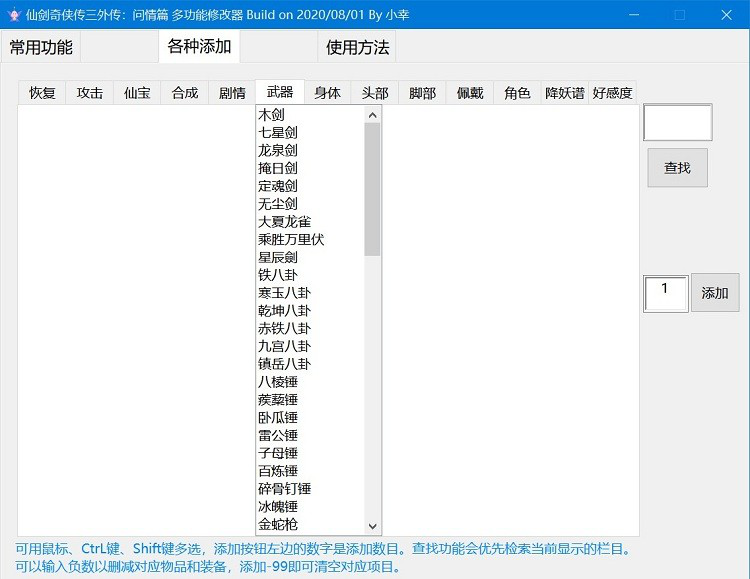Screen dimensions: 750x579
Task: Select 大夏龙雀 in the weapon list
Action: (x=310, y=222)
